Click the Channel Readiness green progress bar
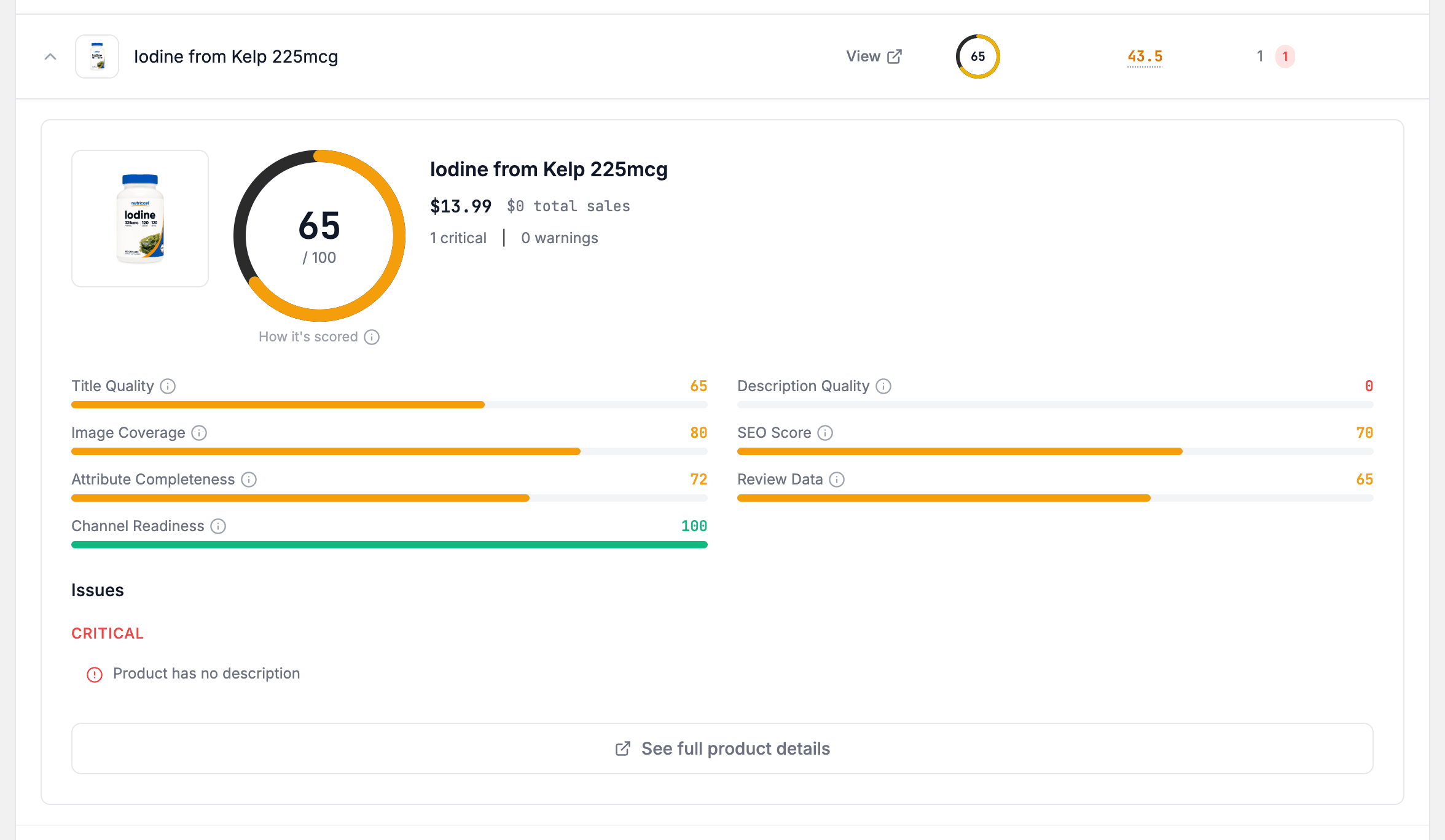 point(390,545)
